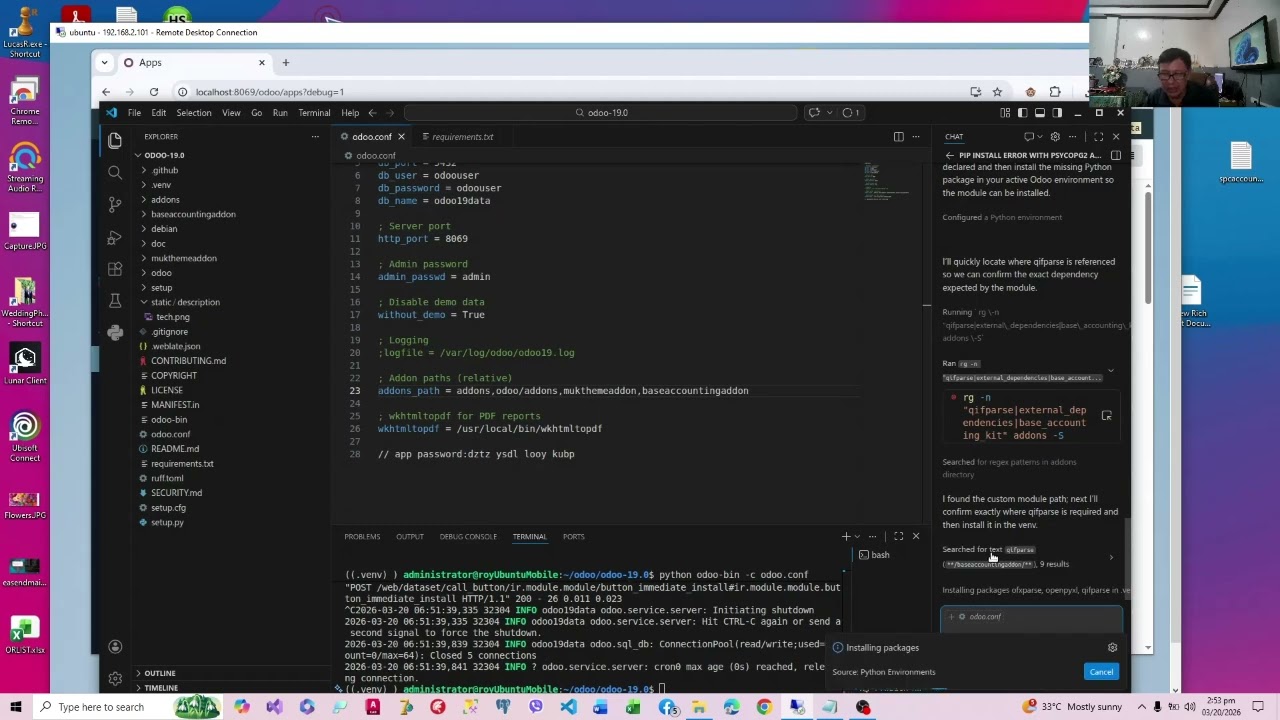Image resolution: width=1280 pixels, height=720 pixels.
Task: Toggle the primary side bar
Action: point(1022,113)
